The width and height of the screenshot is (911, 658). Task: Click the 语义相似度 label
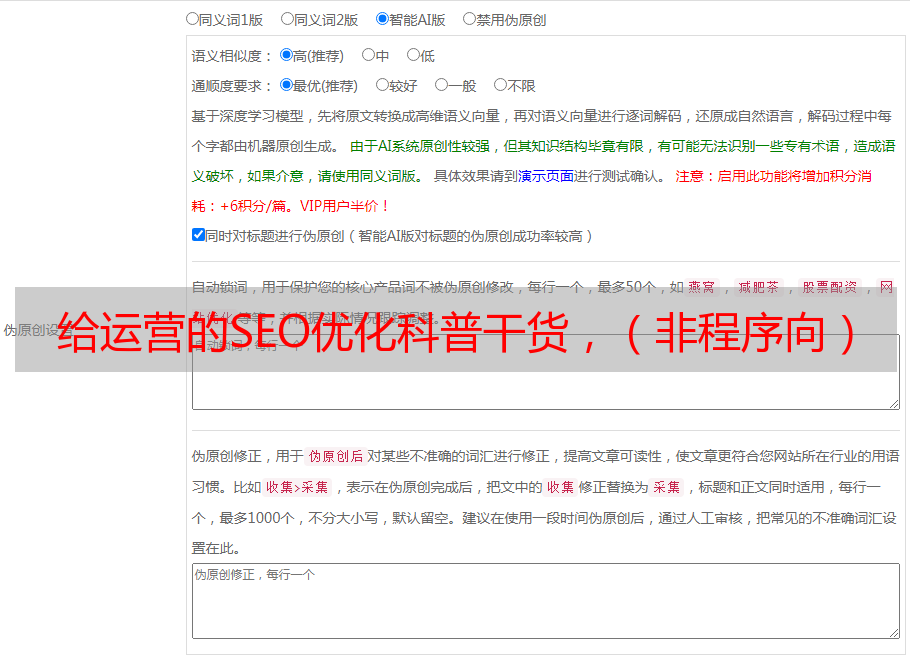(232, 56)
